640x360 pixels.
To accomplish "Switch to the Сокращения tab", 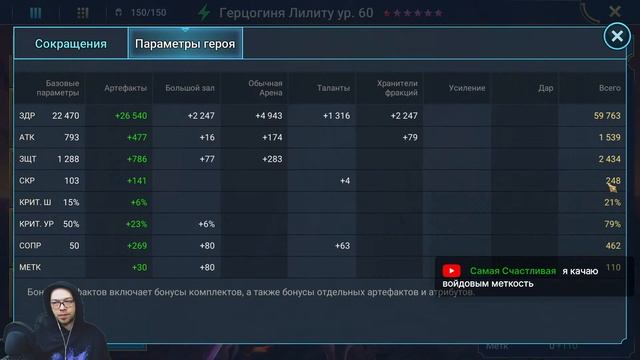I will point(71,44).
